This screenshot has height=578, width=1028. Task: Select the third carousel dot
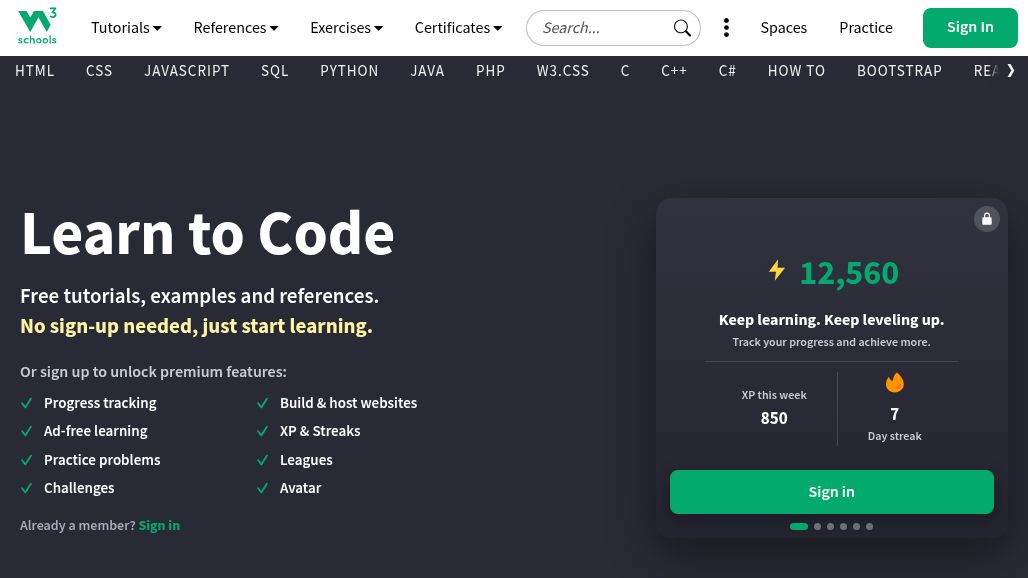(831, 526)
